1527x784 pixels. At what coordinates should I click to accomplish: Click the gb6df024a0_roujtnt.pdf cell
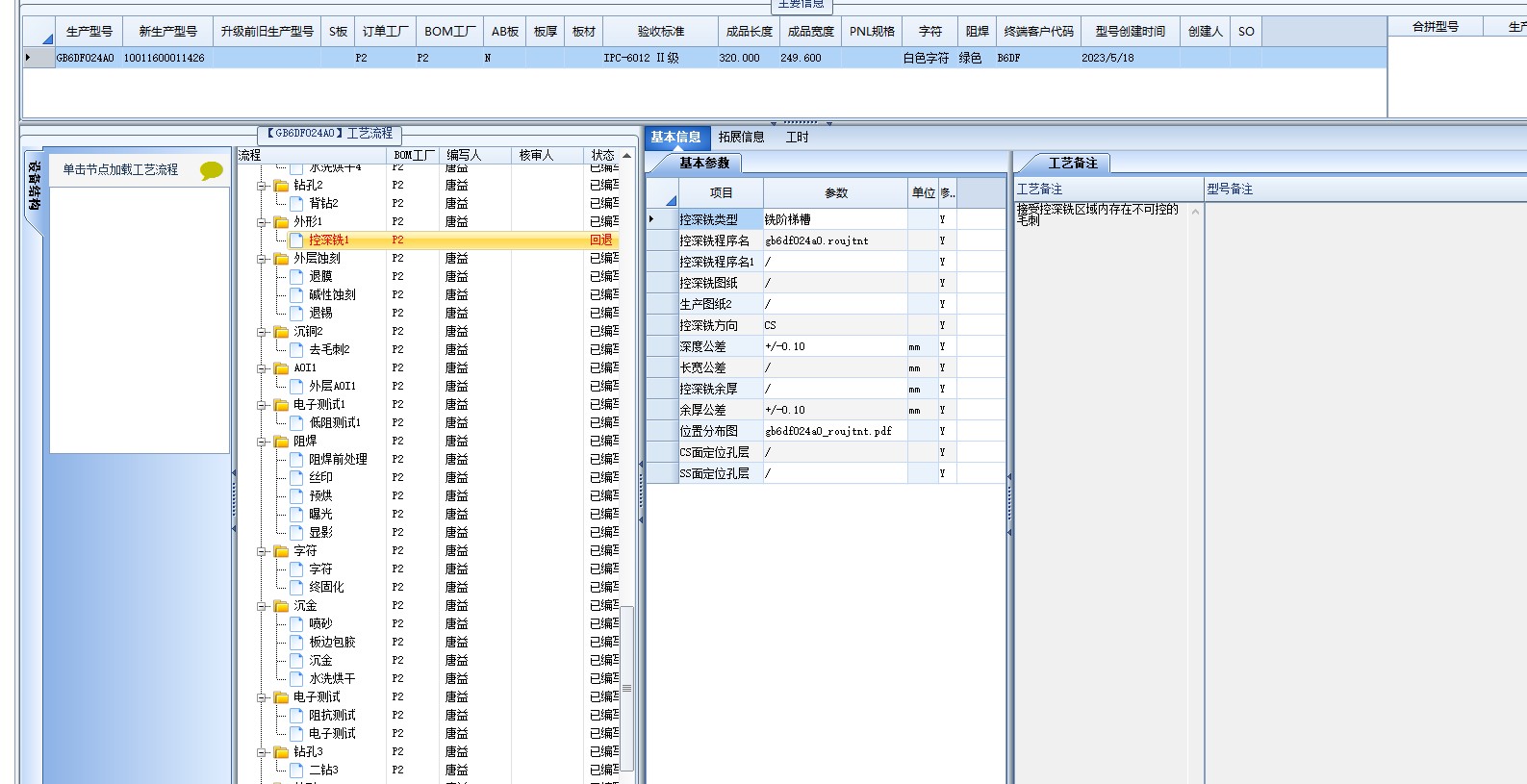(x=835, y=431)
